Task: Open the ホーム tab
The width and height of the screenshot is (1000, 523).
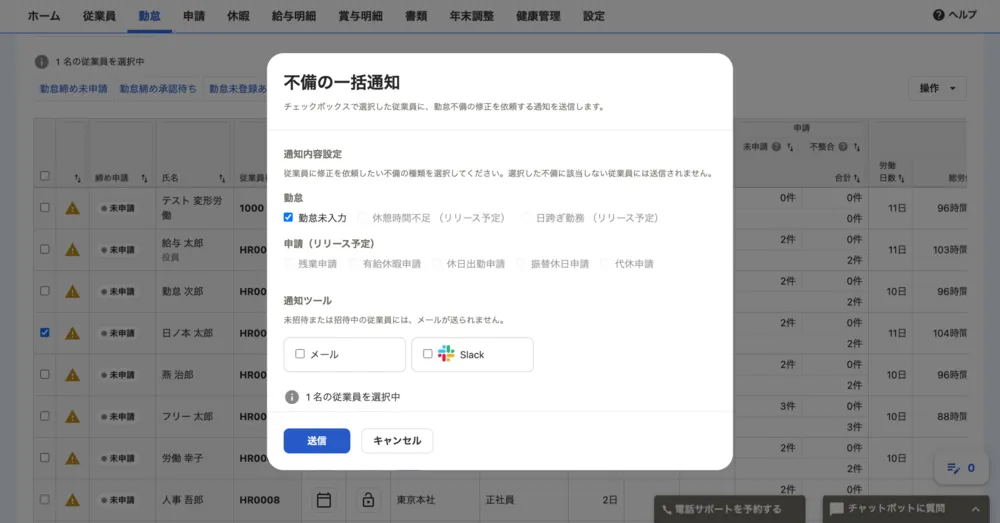Action: pos(44,16)
